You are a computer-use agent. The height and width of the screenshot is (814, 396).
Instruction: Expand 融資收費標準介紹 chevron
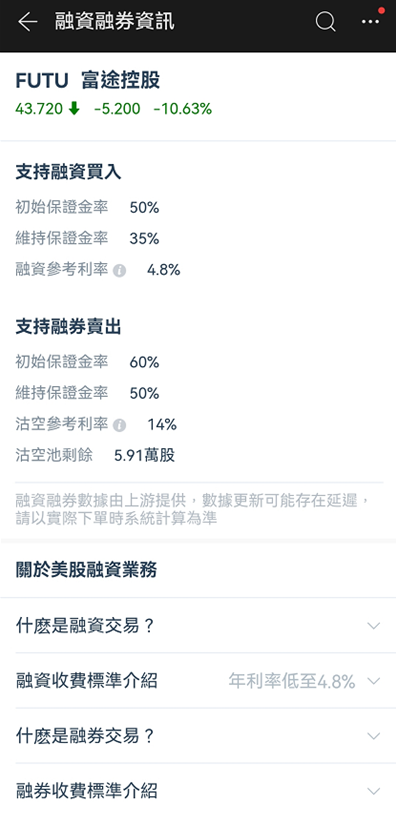tap(374, 681)
